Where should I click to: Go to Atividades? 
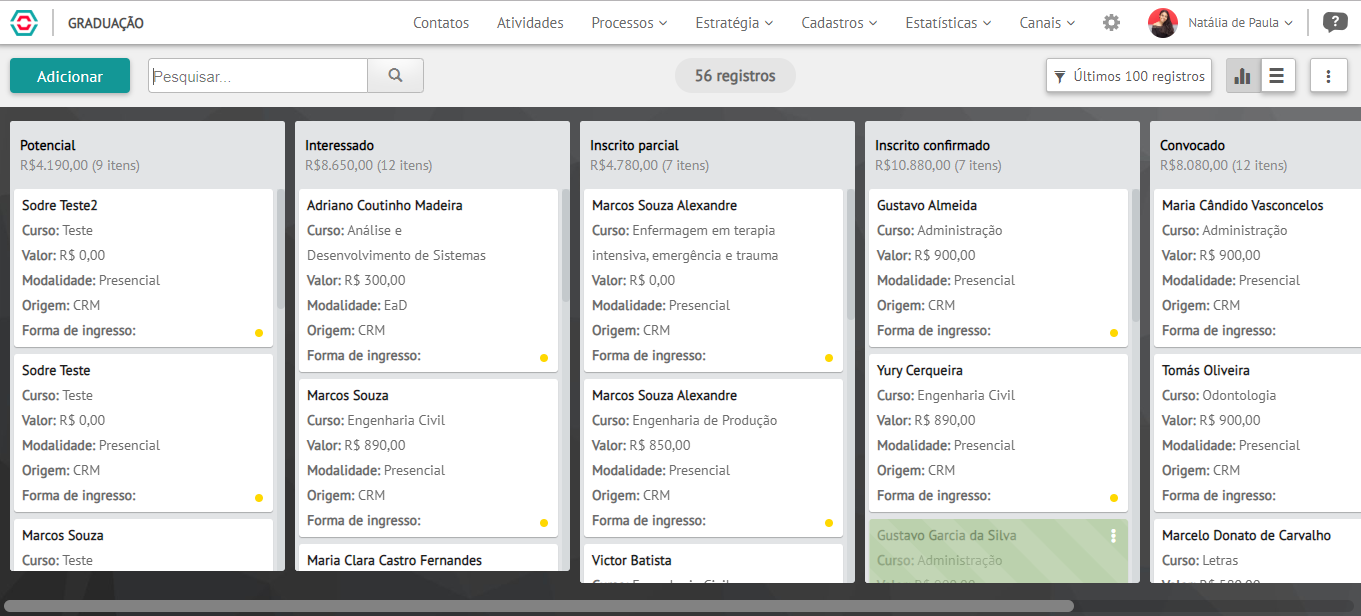click(x=530, y=23)
